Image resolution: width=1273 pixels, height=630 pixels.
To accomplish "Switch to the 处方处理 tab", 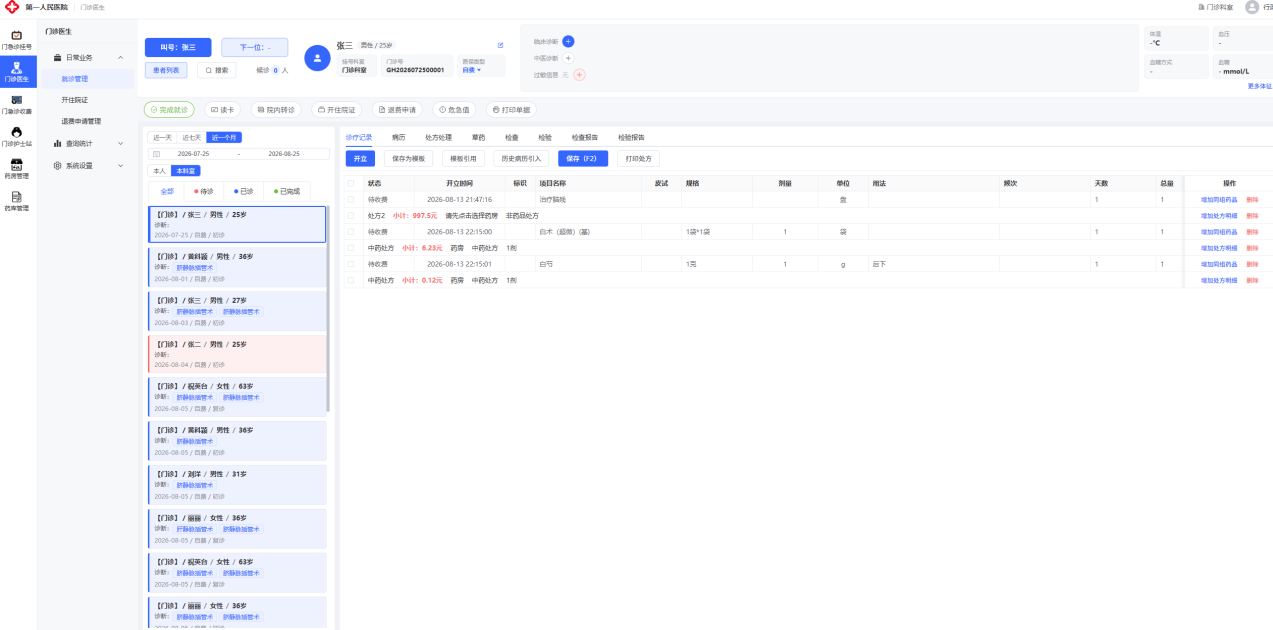I will click(x=438, y=137).
